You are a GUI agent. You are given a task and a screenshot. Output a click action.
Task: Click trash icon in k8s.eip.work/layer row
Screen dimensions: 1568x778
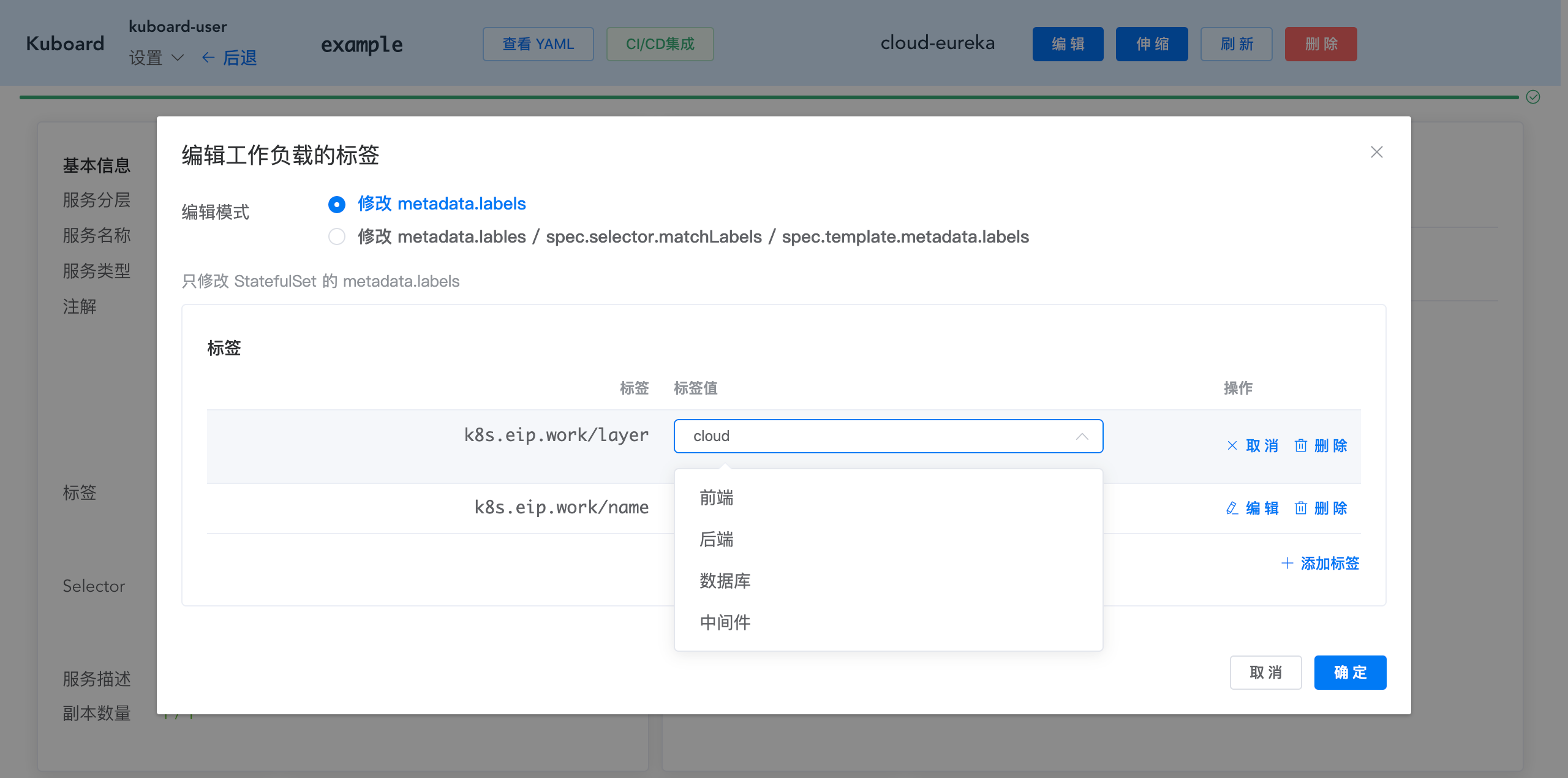1301,446
